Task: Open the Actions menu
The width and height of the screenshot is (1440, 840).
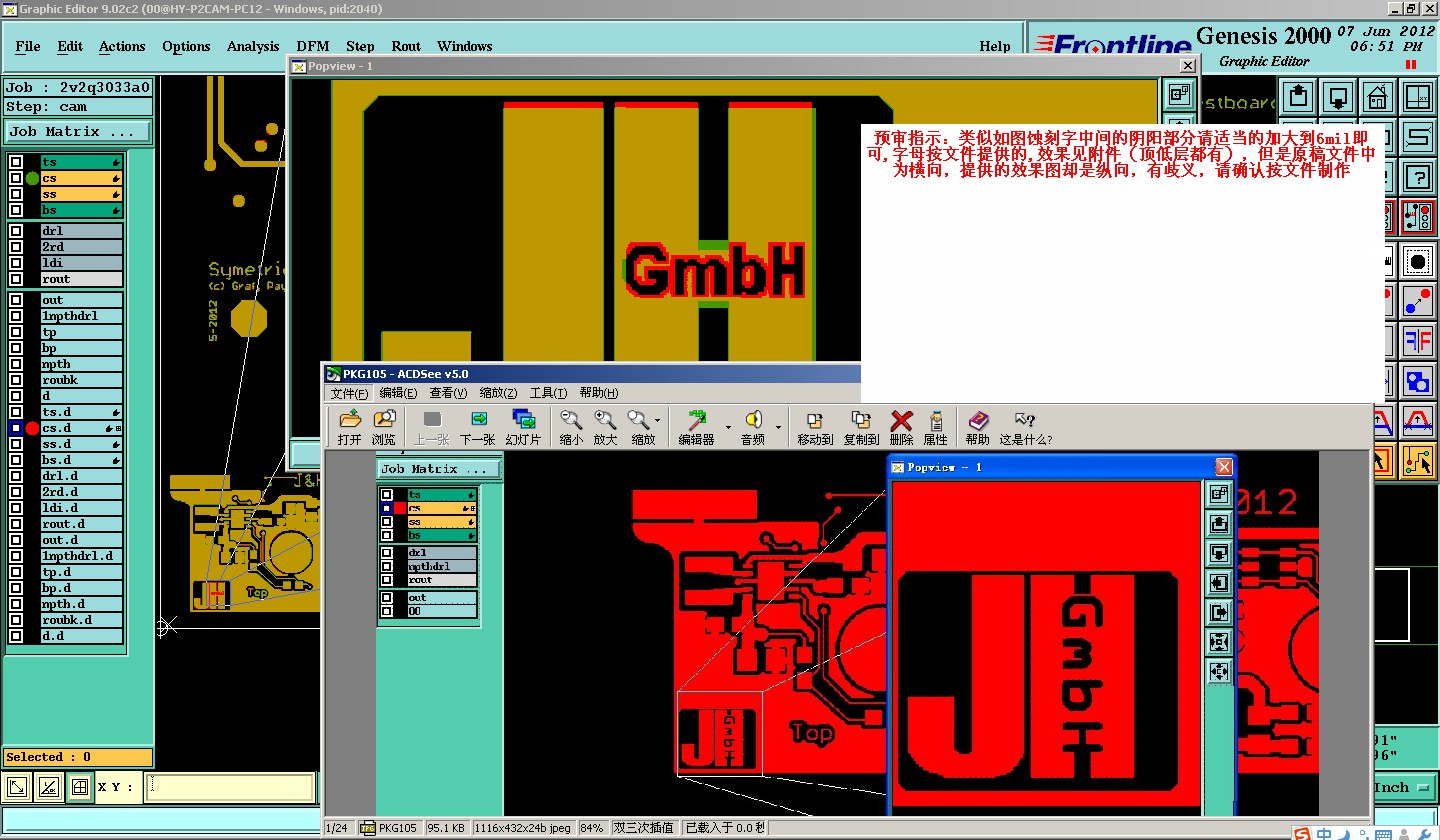Action: tap(122, 46)
